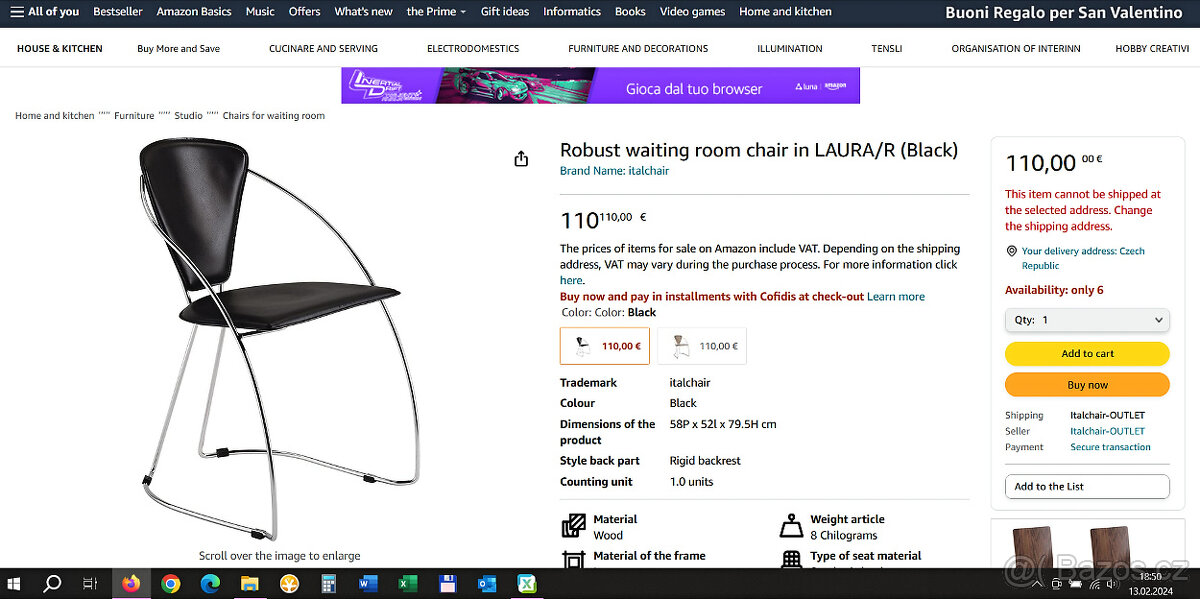This screenshot has height=599, width=1200.
Task: Open the Calculator app in the taskbar
Action: 328,584
